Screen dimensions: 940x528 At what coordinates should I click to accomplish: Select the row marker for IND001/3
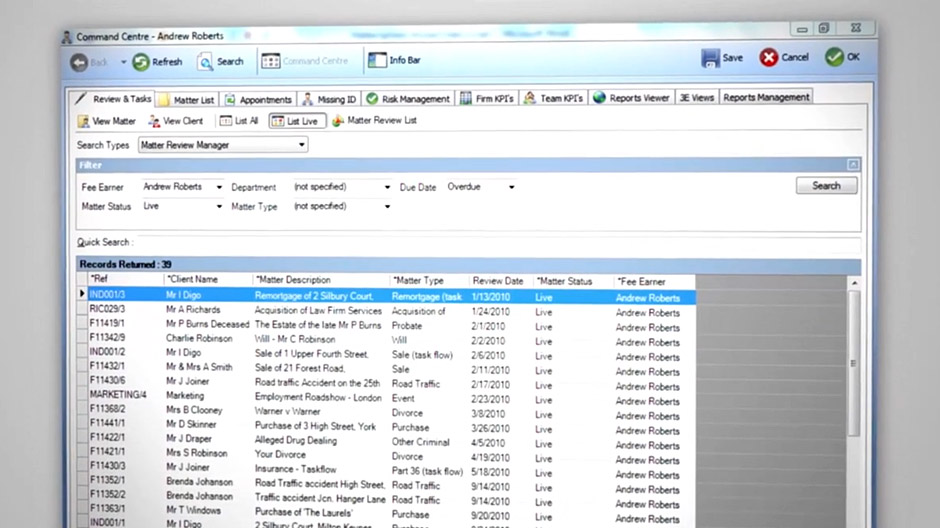[82, 294]
